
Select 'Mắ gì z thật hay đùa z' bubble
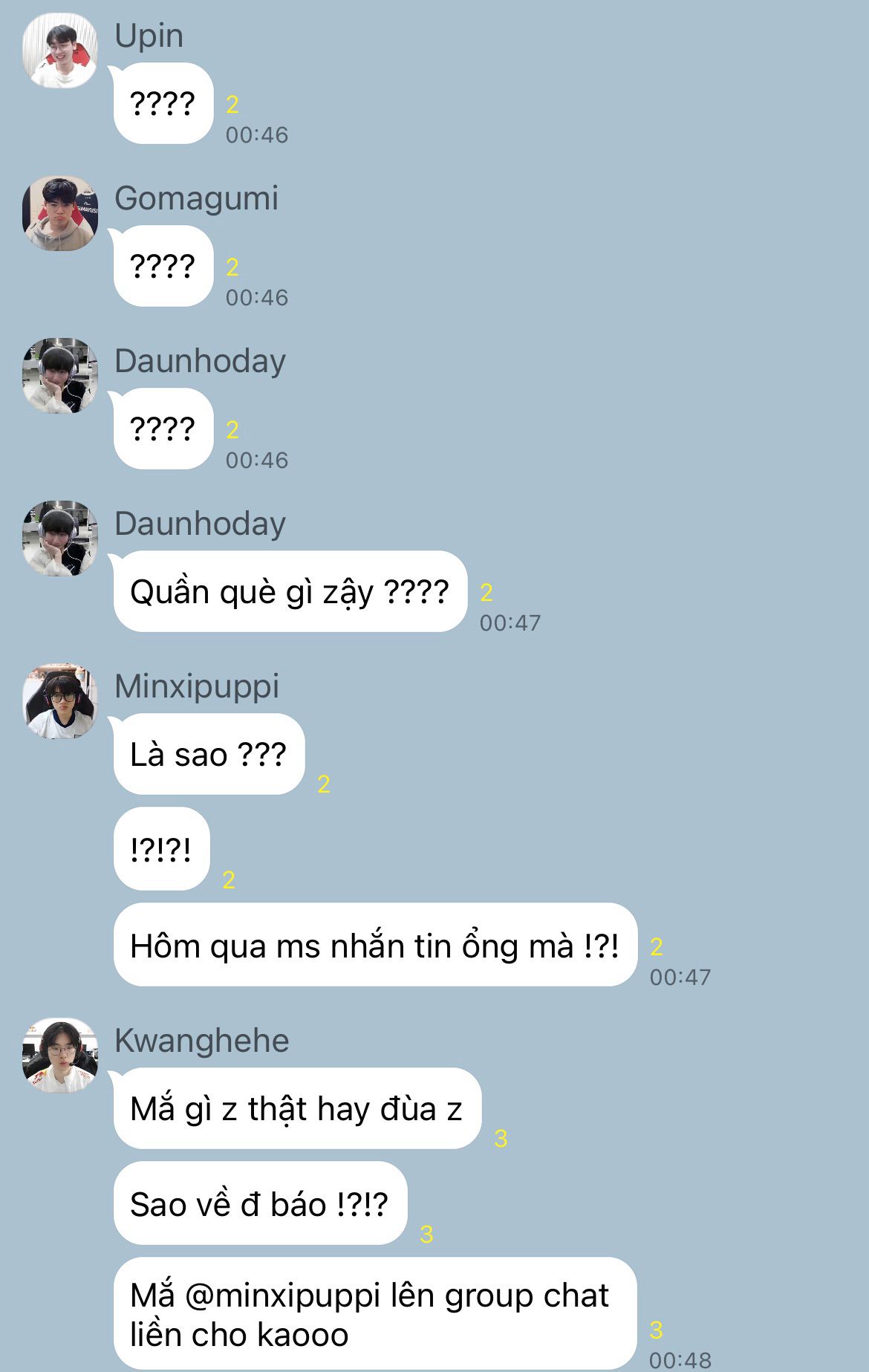[x=297, y=1108]
